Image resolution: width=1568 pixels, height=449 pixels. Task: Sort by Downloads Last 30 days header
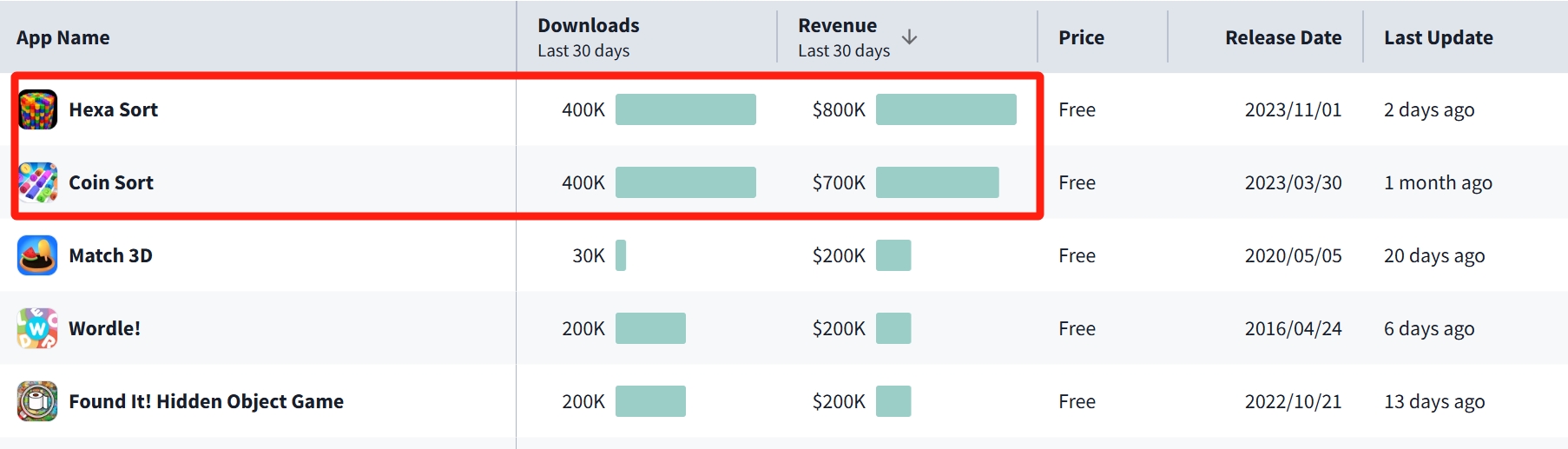point(589,37)
